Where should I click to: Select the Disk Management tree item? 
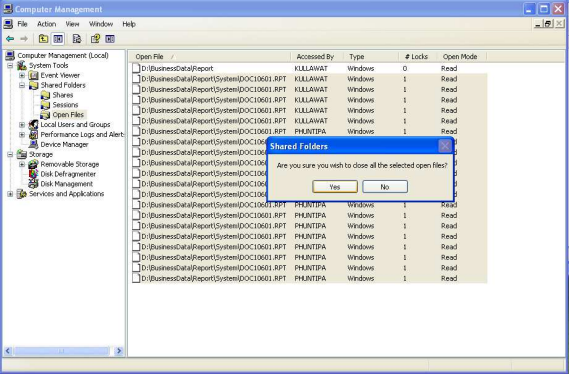[67, 184]
